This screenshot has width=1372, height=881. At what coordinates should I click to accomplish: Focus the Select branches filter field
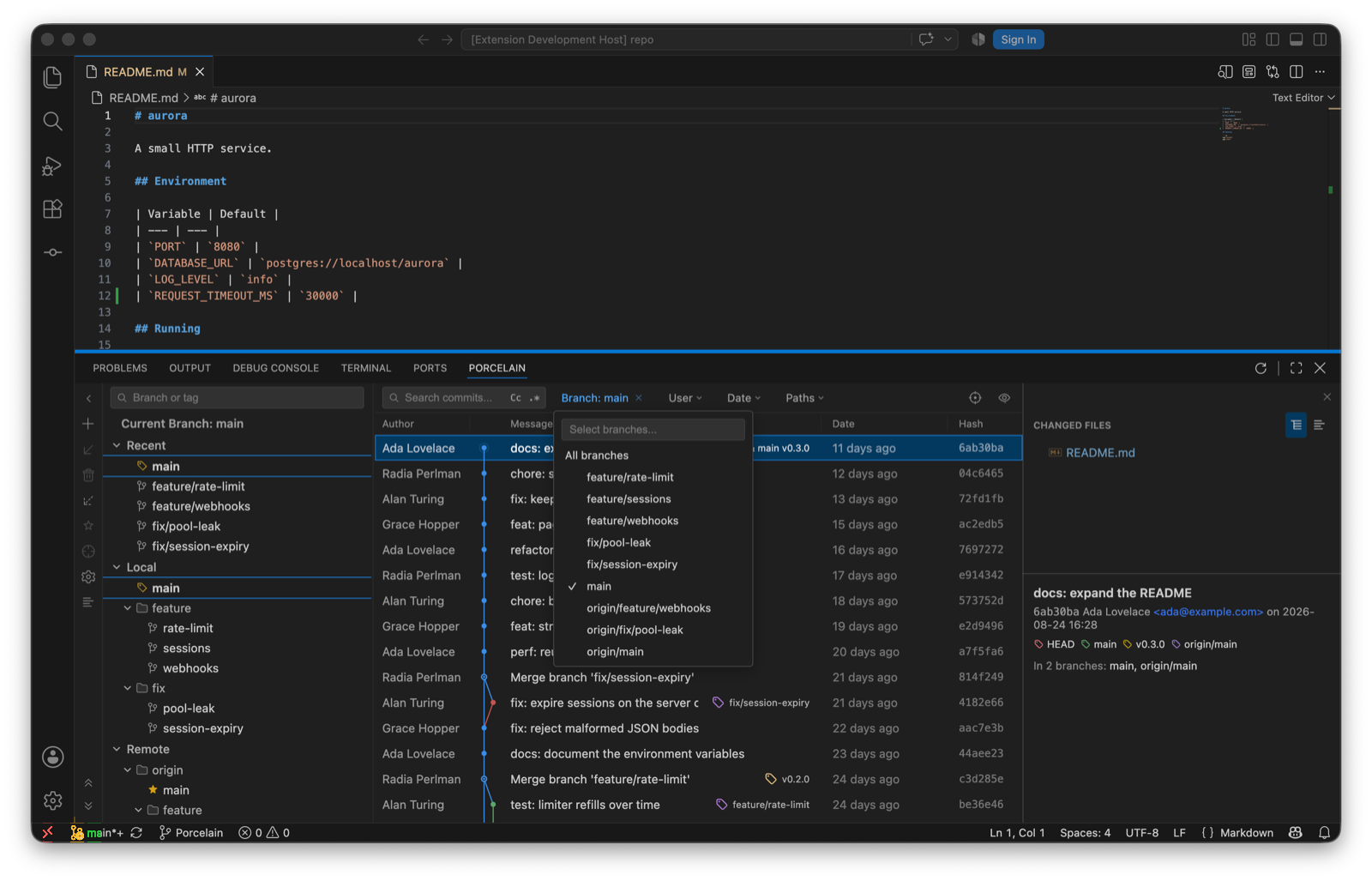click(x=653, y=430)
